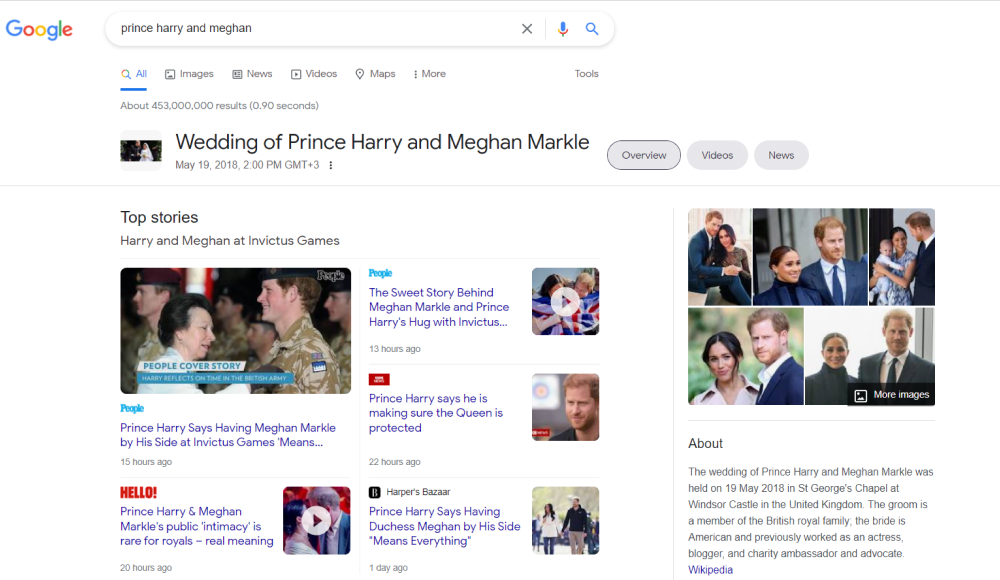Click the 'About 453,000,000 results' text
This screenshot has height=580, width=1000.
pyautogui.click(x=219, y=105)
